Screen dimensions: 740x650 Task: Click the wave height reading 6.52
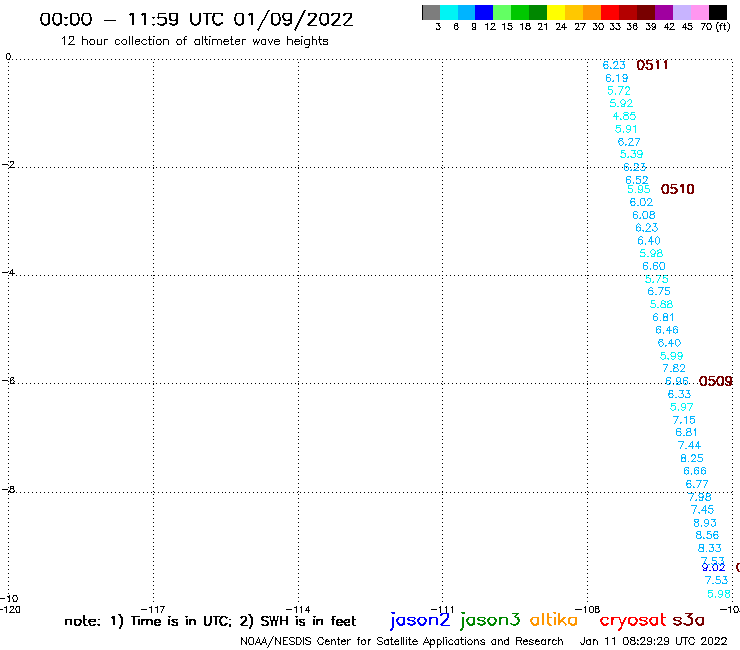coord(637,180)
